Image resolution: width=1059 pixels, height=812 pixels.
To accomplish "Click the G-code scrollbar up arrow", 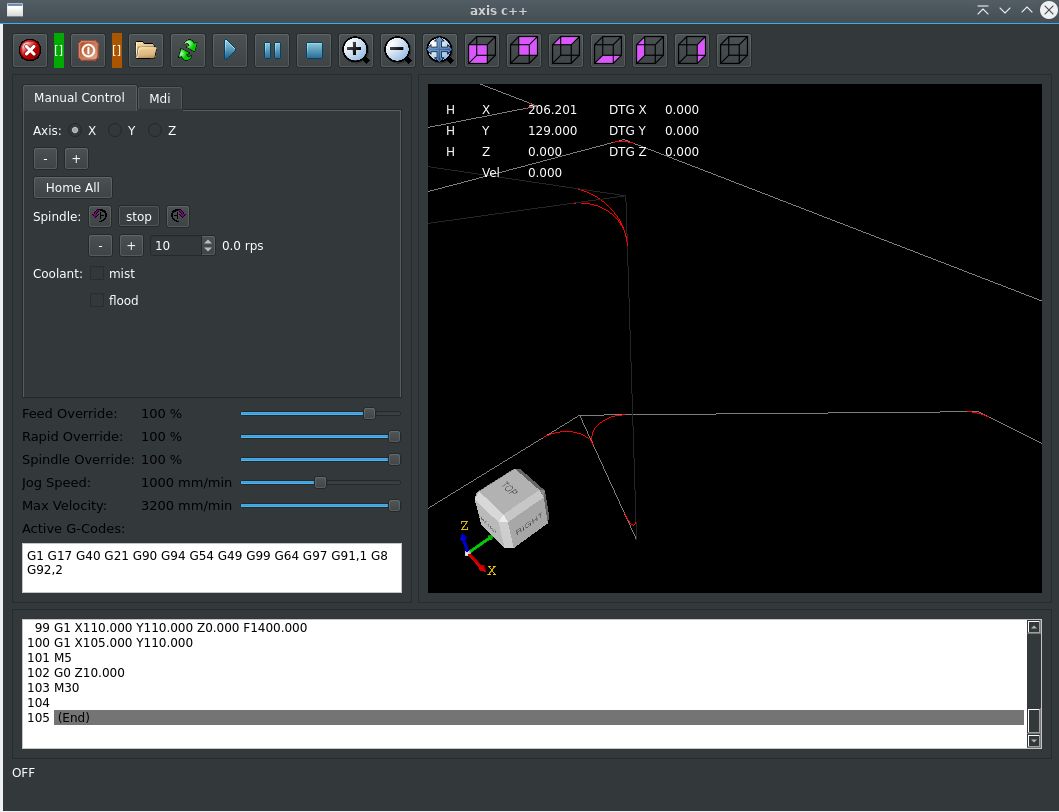I will (x=1033, y=627).
